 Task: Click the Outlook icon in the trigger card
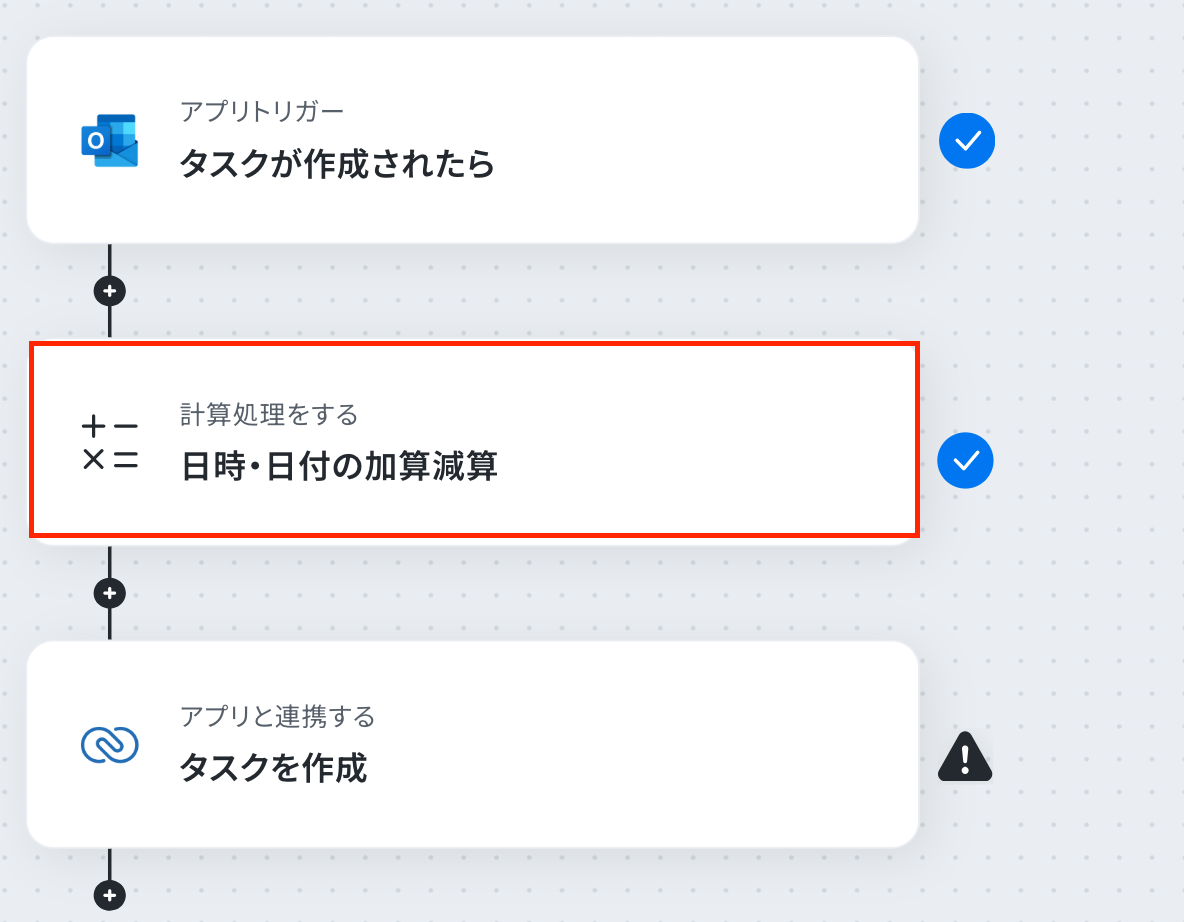[x=109, y=140]
